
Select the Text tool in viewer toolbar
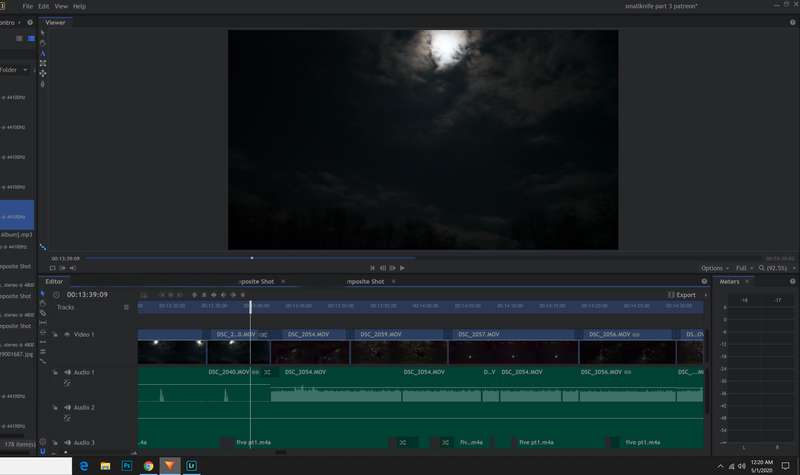(x=43, y=54)
